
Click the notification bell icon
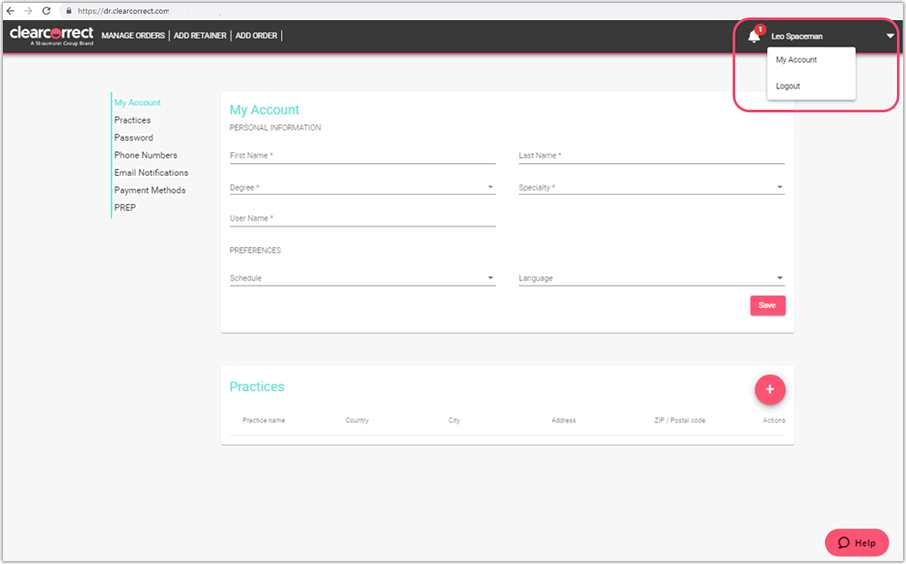[754, 36]
